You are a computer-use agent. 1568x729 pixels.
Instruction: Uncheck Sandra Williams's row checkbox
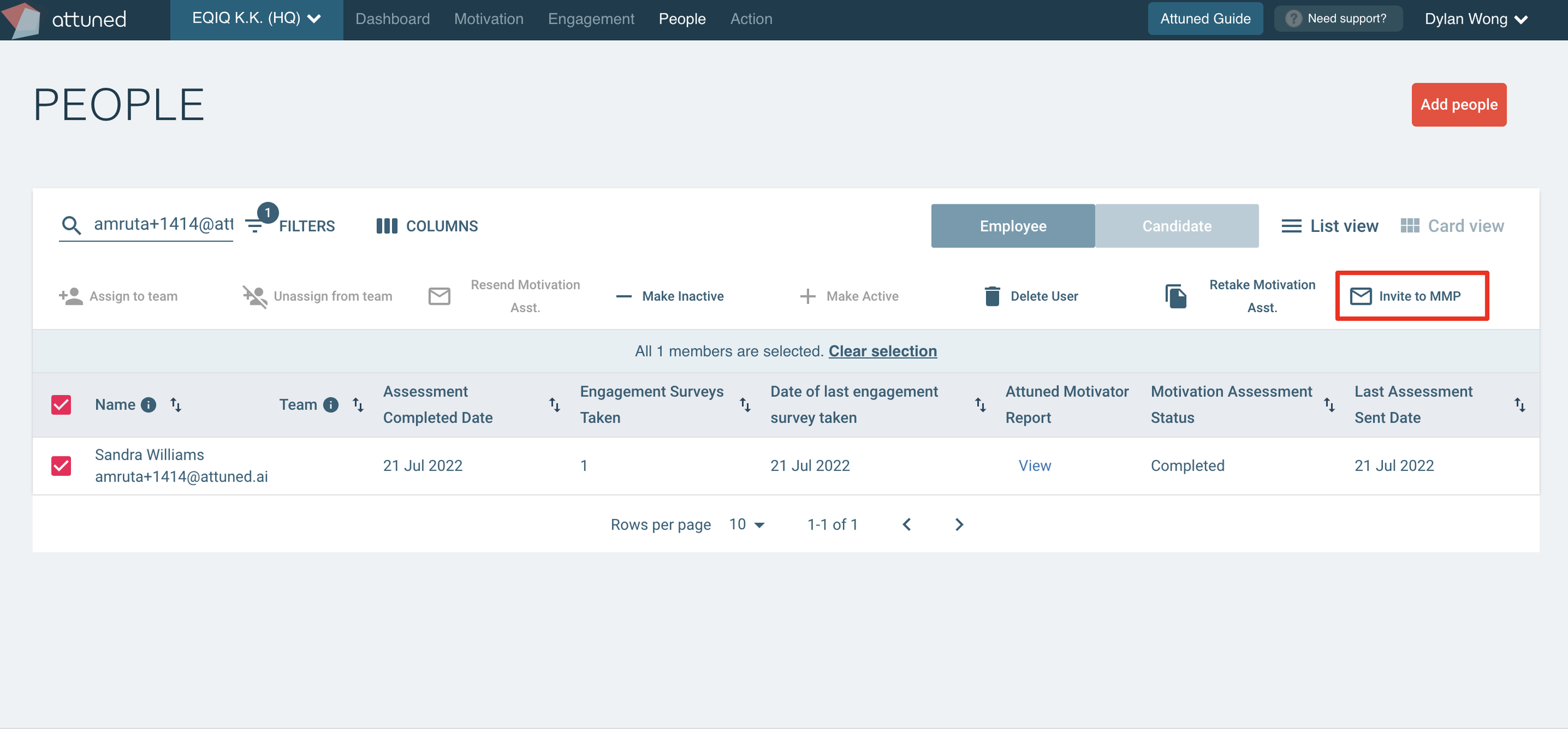(61, 465)
